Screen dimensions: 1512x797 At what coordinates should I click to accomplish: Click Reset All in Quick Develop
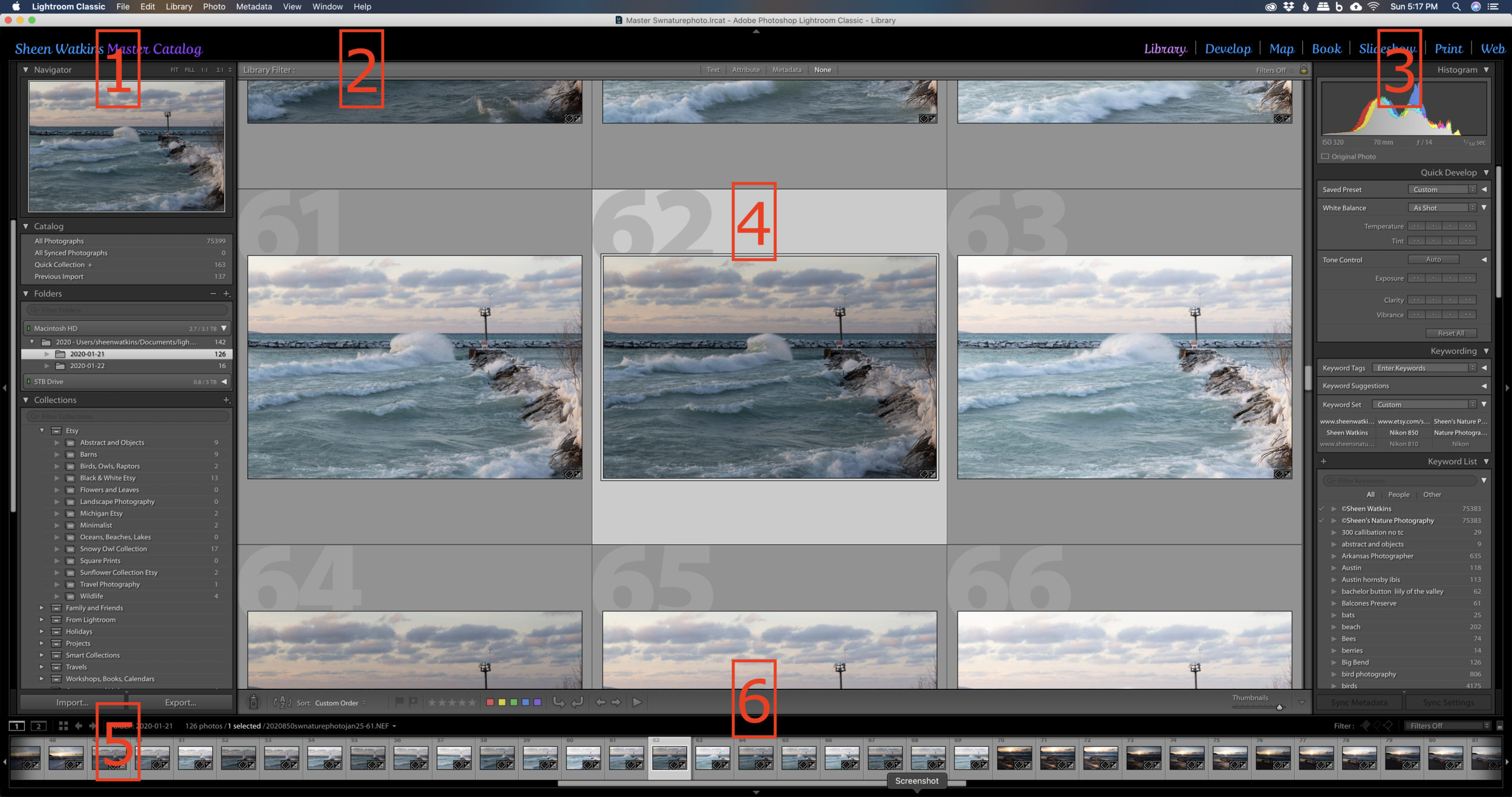coord(1451,333)
